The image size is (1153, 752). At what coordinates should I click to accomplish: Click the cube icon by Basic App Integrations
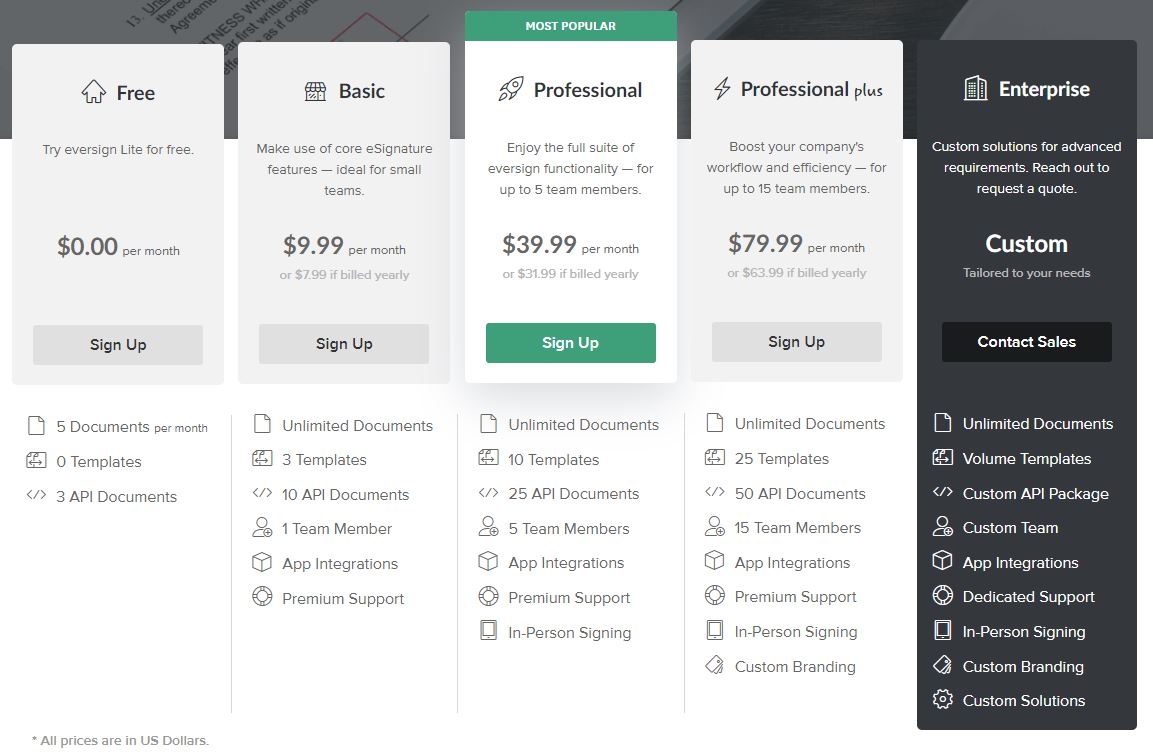(262, 562)
